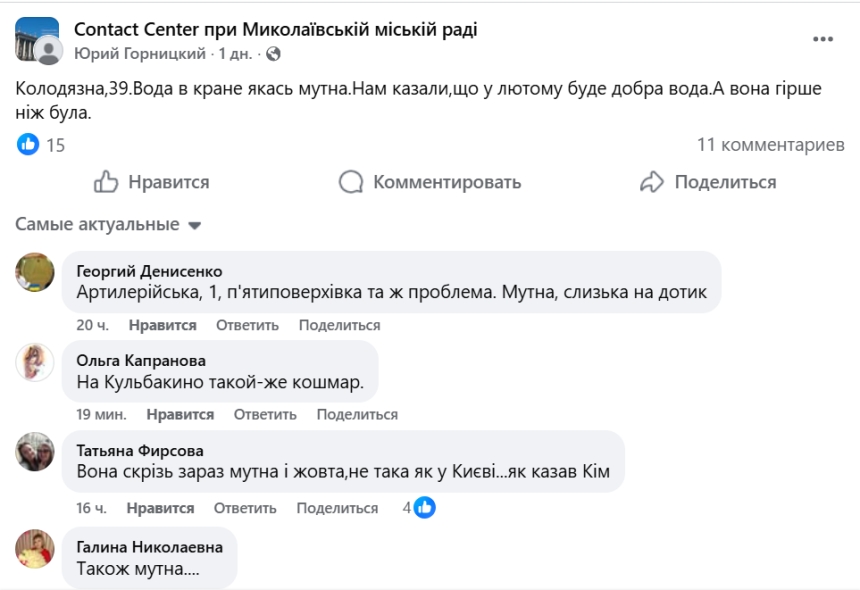This screenshot has height=590, width=860.
Task: Click Нравится under Георгий Денисенко's comment
Action: pyautogui.click(x=163, y=325)
